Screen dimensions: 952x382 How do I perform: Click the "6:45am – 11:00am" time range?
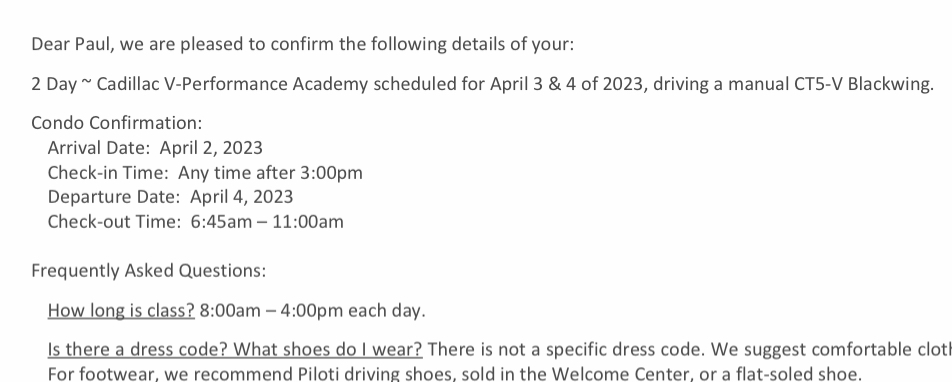[x=267, y=222]
